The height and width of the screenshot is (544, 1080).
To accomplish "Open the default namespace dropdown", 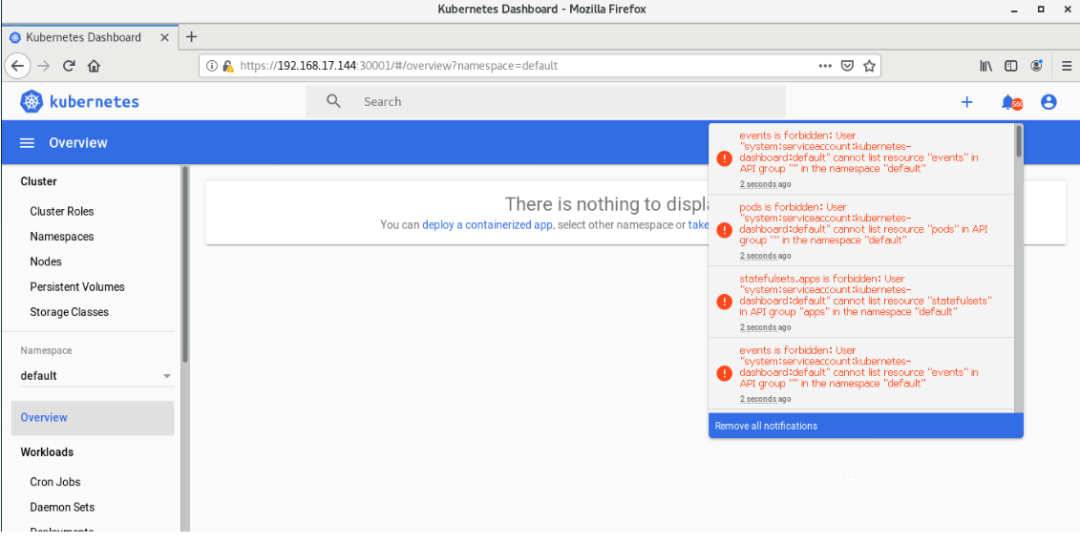I will (96, 376).
